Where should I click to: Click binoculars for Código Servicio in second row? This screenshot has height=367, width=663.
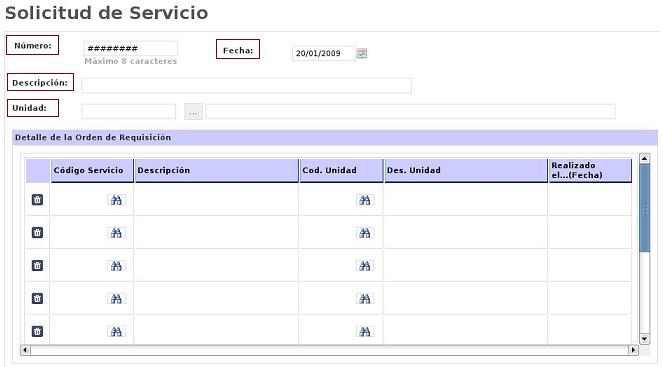click(116, 233)
